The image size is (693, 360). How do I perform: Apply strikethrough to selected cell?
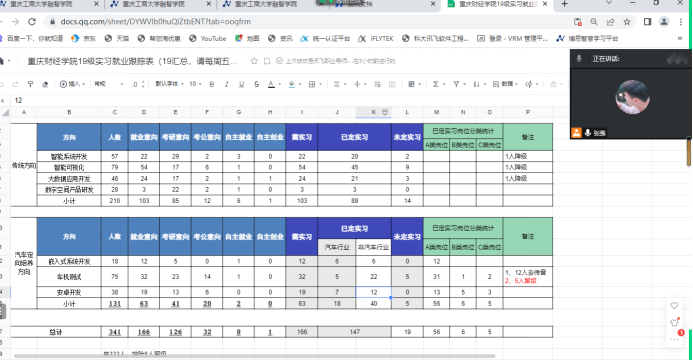point(256,84)
